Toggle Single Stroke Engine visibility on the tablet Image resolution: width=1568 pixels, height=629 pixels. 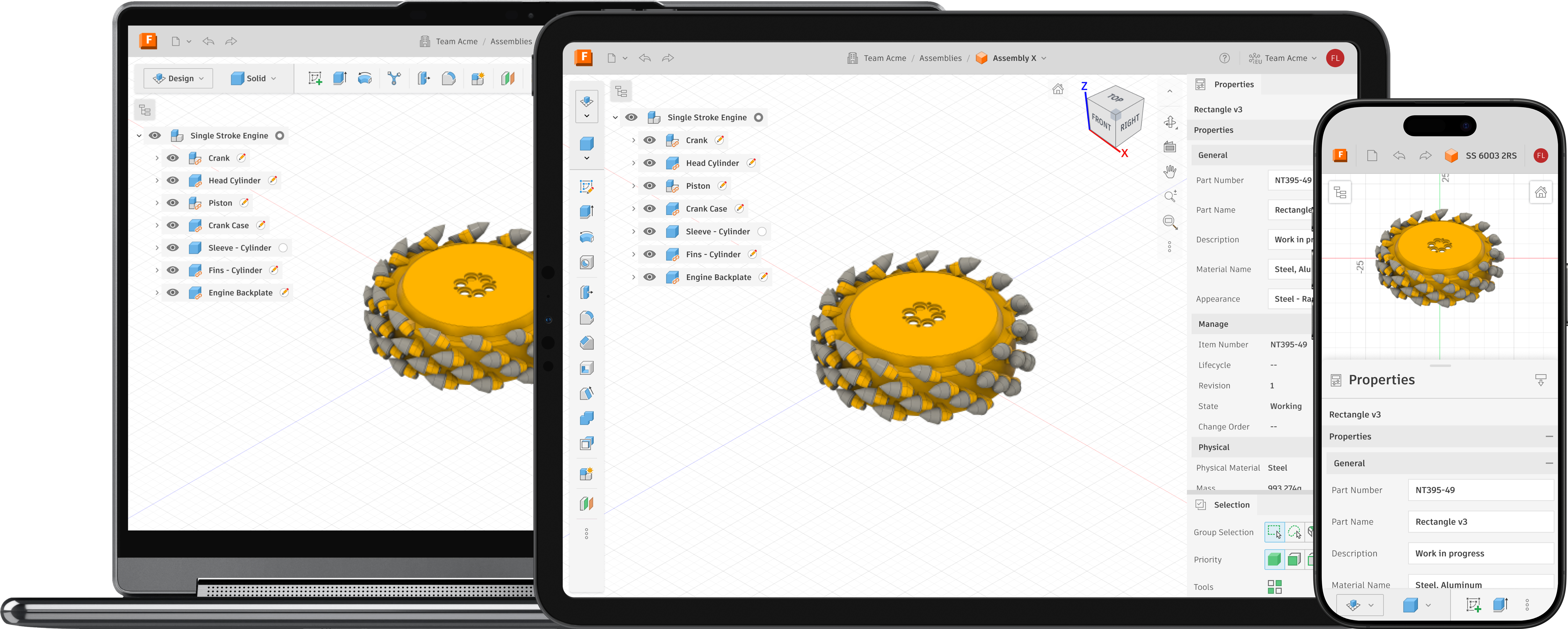pos(631,117)
